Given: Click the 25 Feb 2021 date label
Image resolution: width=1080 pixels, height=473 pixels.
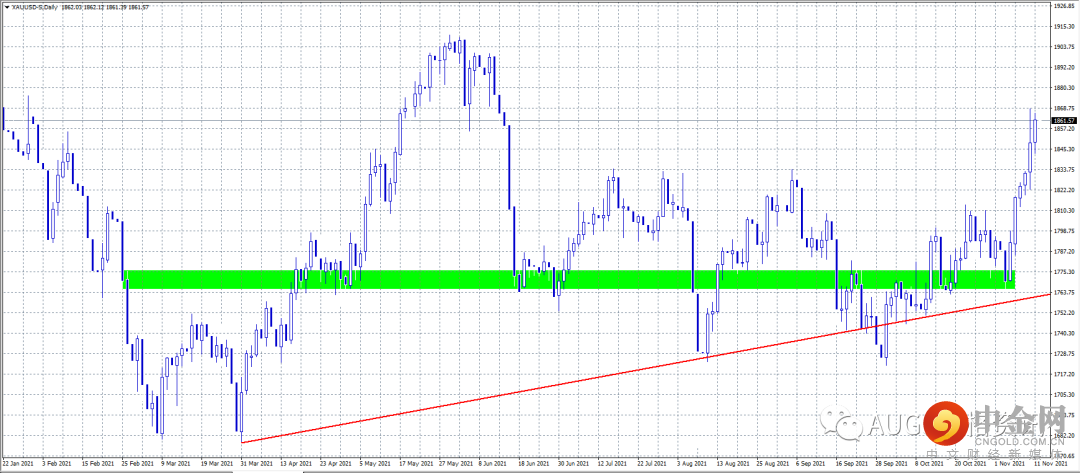Looking at the screenshot, I should tap(138, 463).
